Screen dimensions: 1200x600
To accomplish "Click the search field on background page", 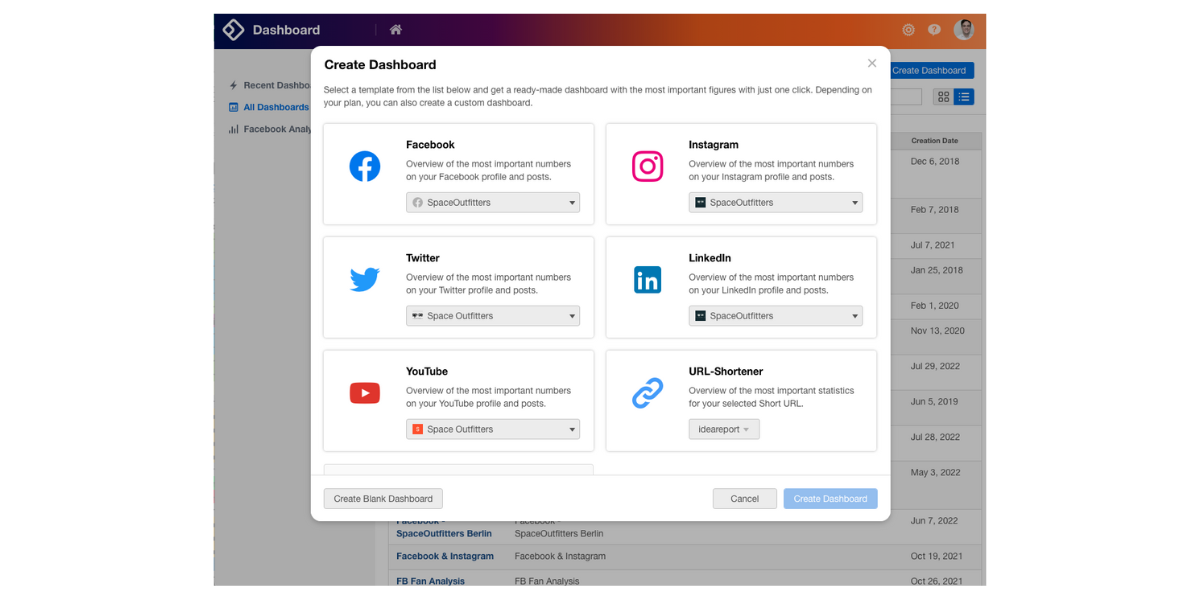I will [905, 97].
